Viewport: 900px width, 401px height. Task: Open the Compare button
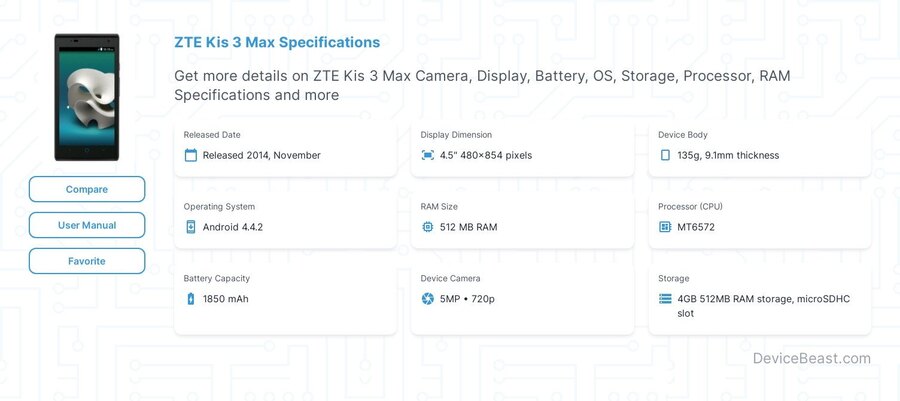(87, 189)
